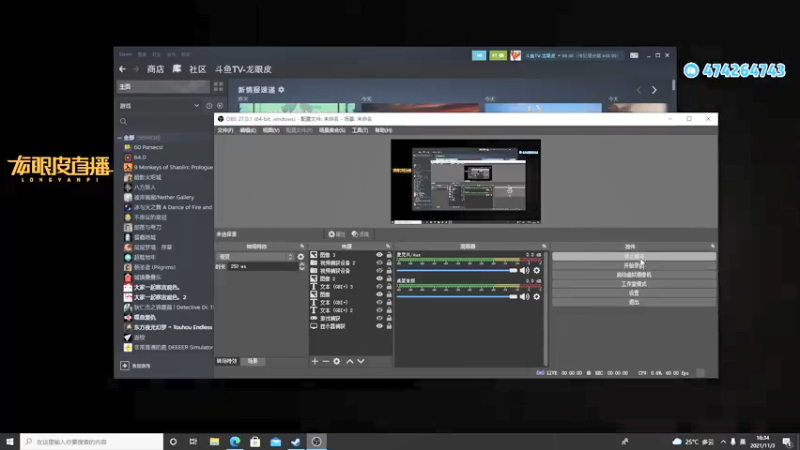Screen dimensions: 800x450
Task: Switch to the 场景 tab in OBS
Action: click(x=253, y=361)
